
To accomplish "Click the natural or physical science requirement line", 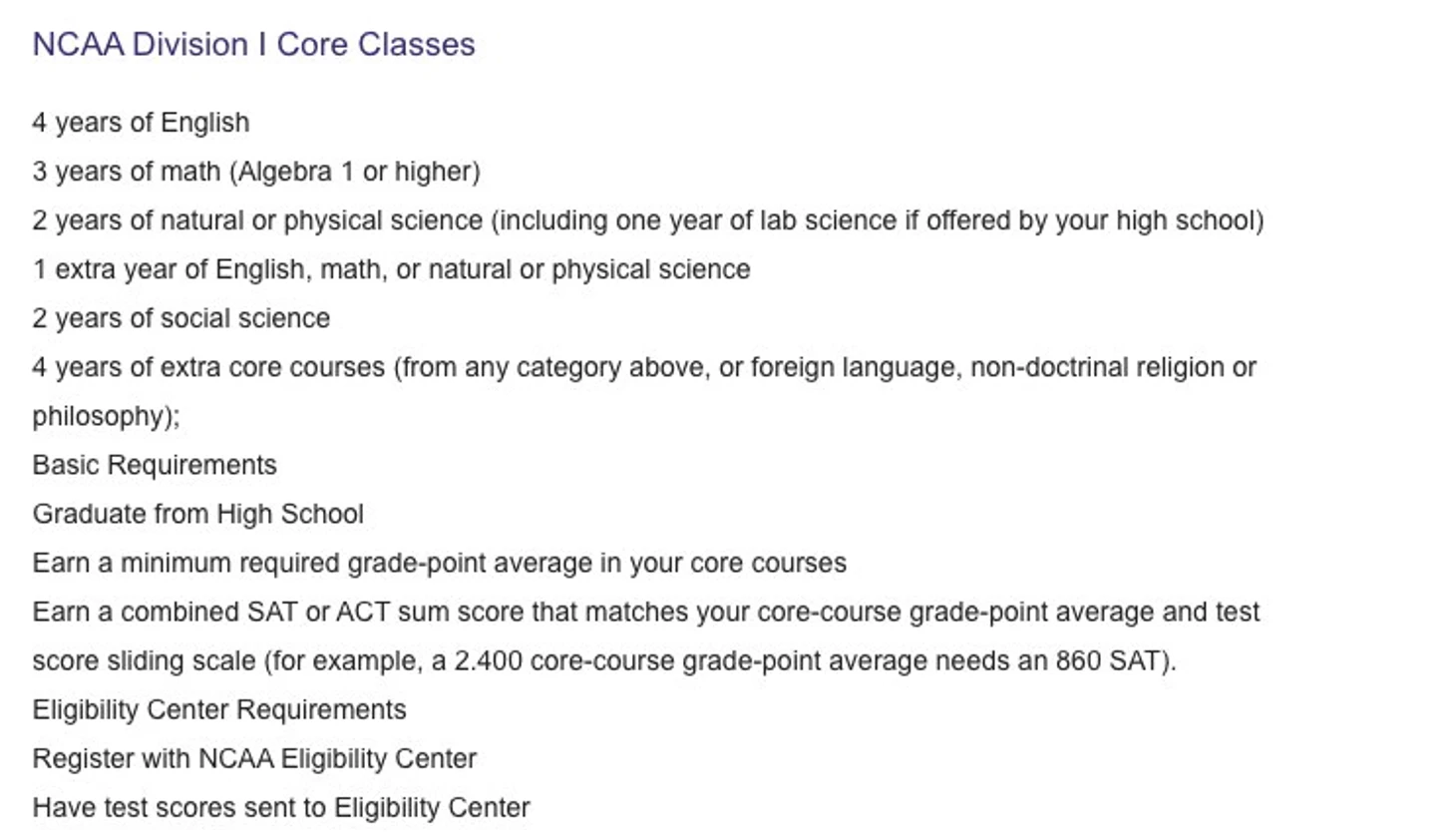I will point(256,220).
